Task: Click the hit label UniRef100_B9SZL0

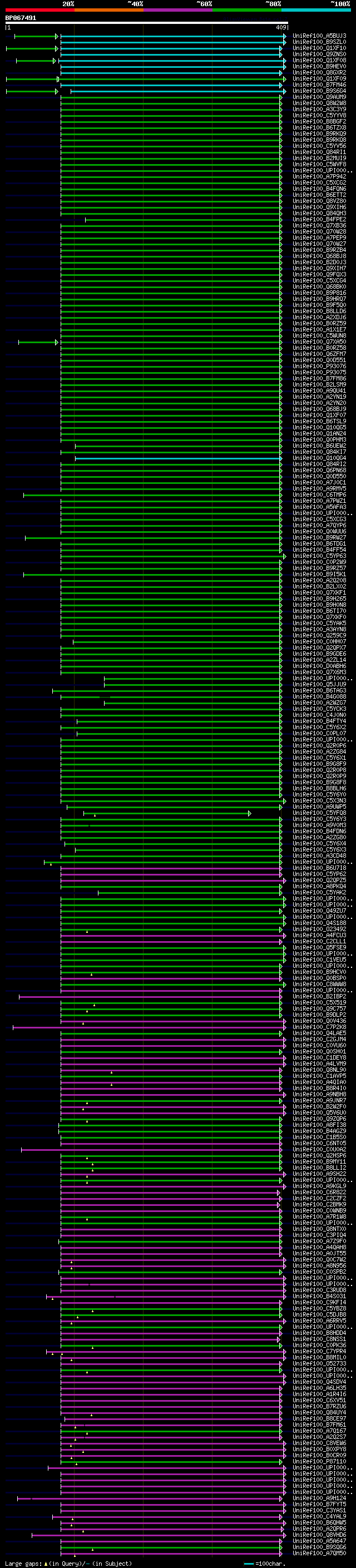Action: (x=319, y=42)
